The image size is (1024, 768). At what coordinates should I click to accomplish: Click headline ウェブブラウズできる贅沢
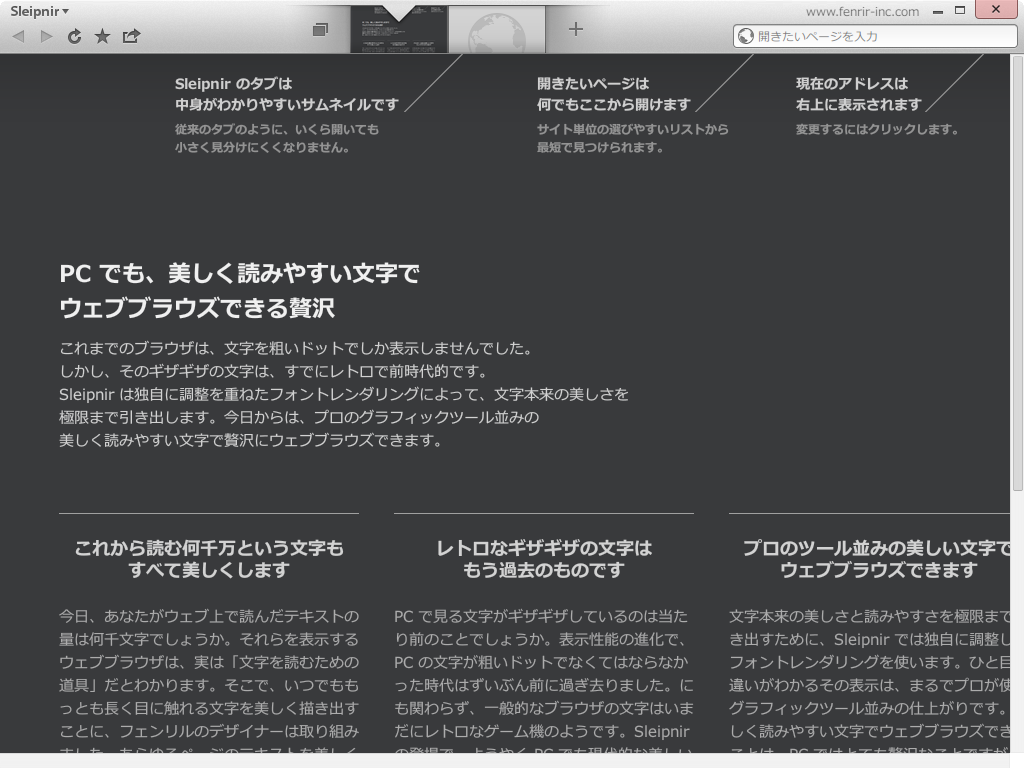(197, 308)
